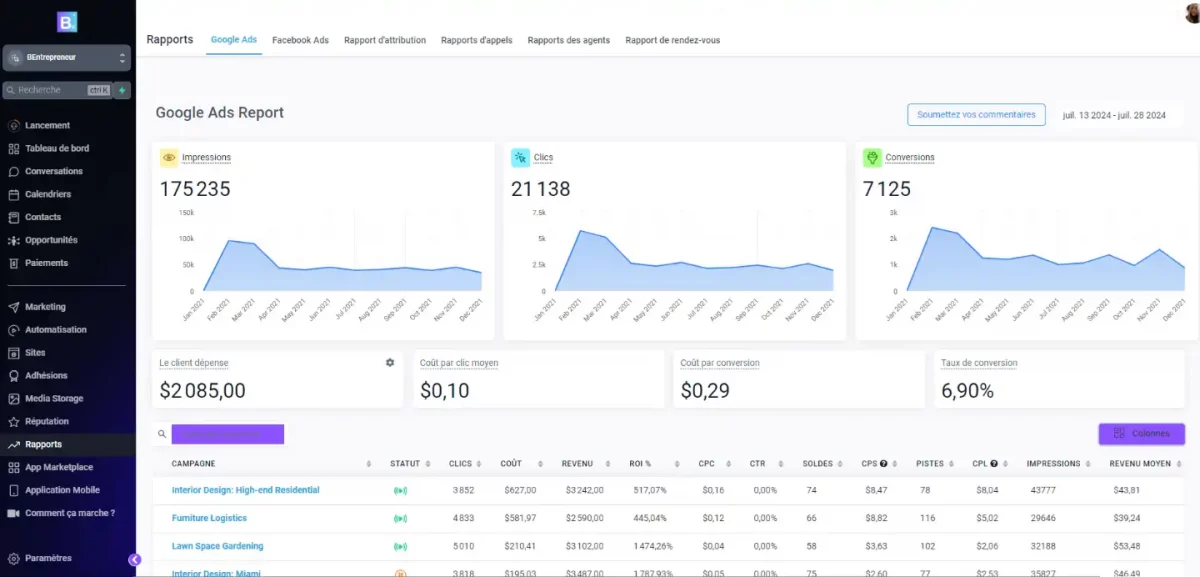This screenshot has width=1200, height=577.
Task: Open App Marketplace in the sidebar
Action: click(x=59, y=468)
